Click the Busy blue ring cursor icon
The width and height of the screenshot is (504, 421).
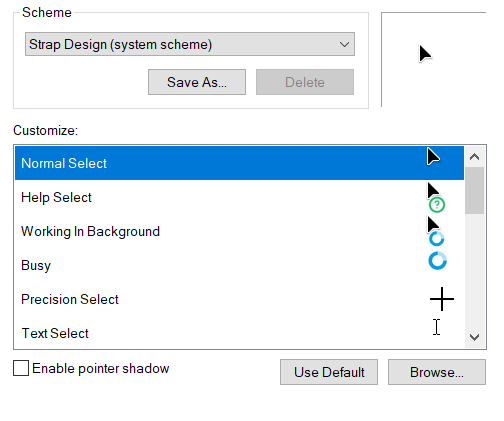pyautogui.click(x=437, y=261)
